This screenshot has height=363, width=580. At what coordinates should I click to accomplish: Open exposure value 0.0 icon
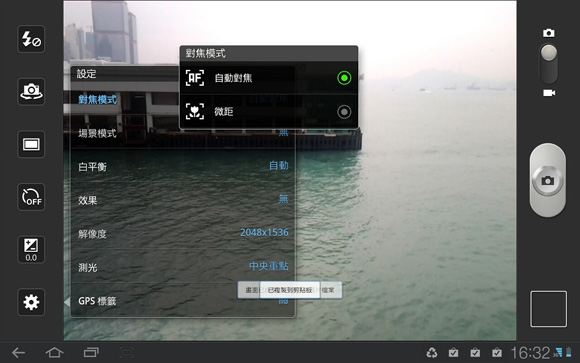(31, 249)
